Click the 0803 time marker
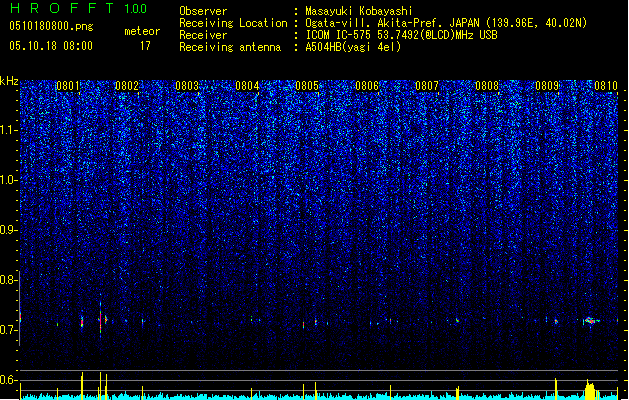 (x=187, y=86)
